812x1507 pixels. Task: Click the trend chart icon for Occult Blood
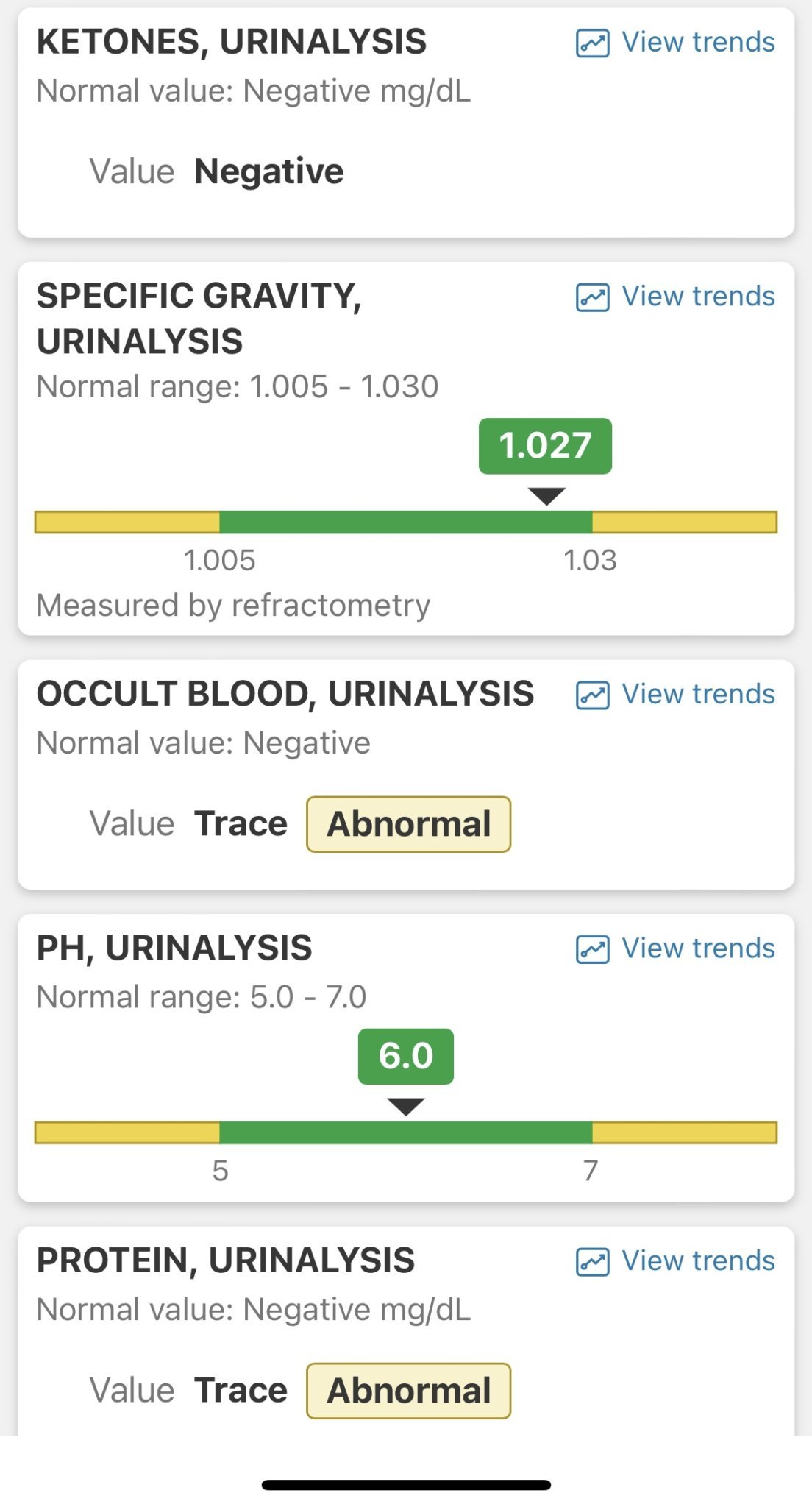[x=592, y=695]
